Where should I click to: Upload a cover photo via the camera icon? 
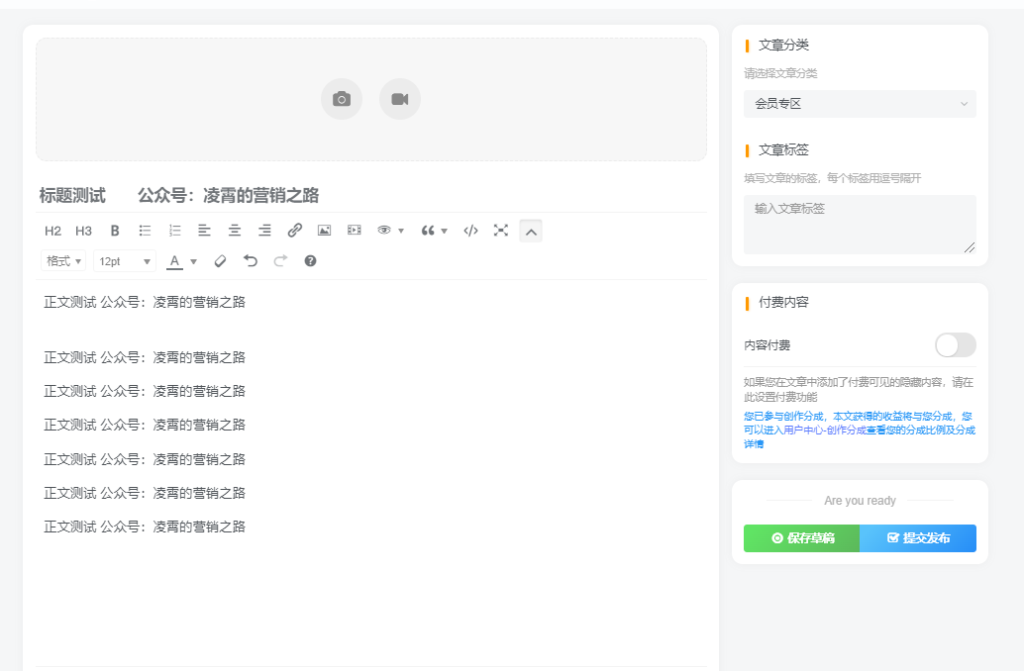coord(341,98)
